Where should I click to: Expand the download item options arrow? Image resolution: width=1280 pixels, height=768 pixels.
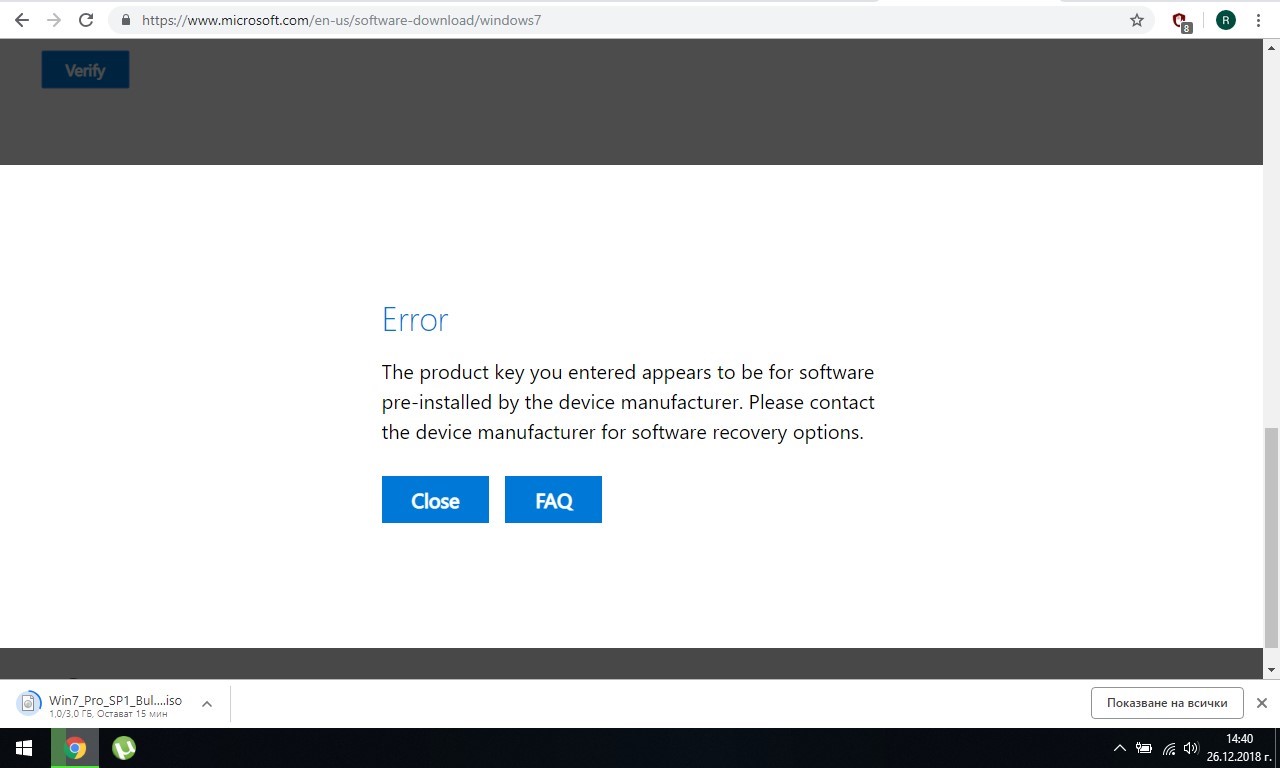pos(207,704)
